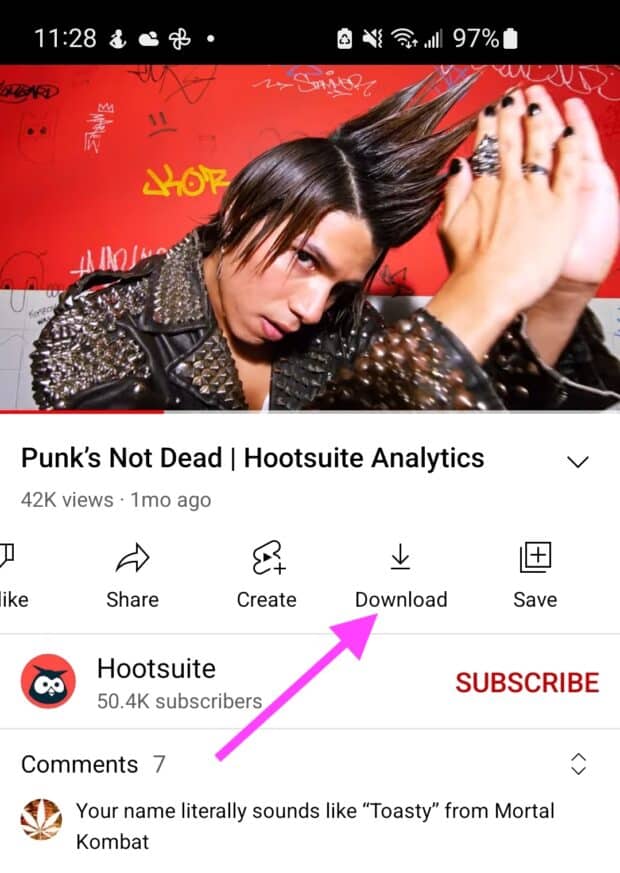Open the Toasty Mortal Kombat comment
620x873 pixels.
point(315,826)
